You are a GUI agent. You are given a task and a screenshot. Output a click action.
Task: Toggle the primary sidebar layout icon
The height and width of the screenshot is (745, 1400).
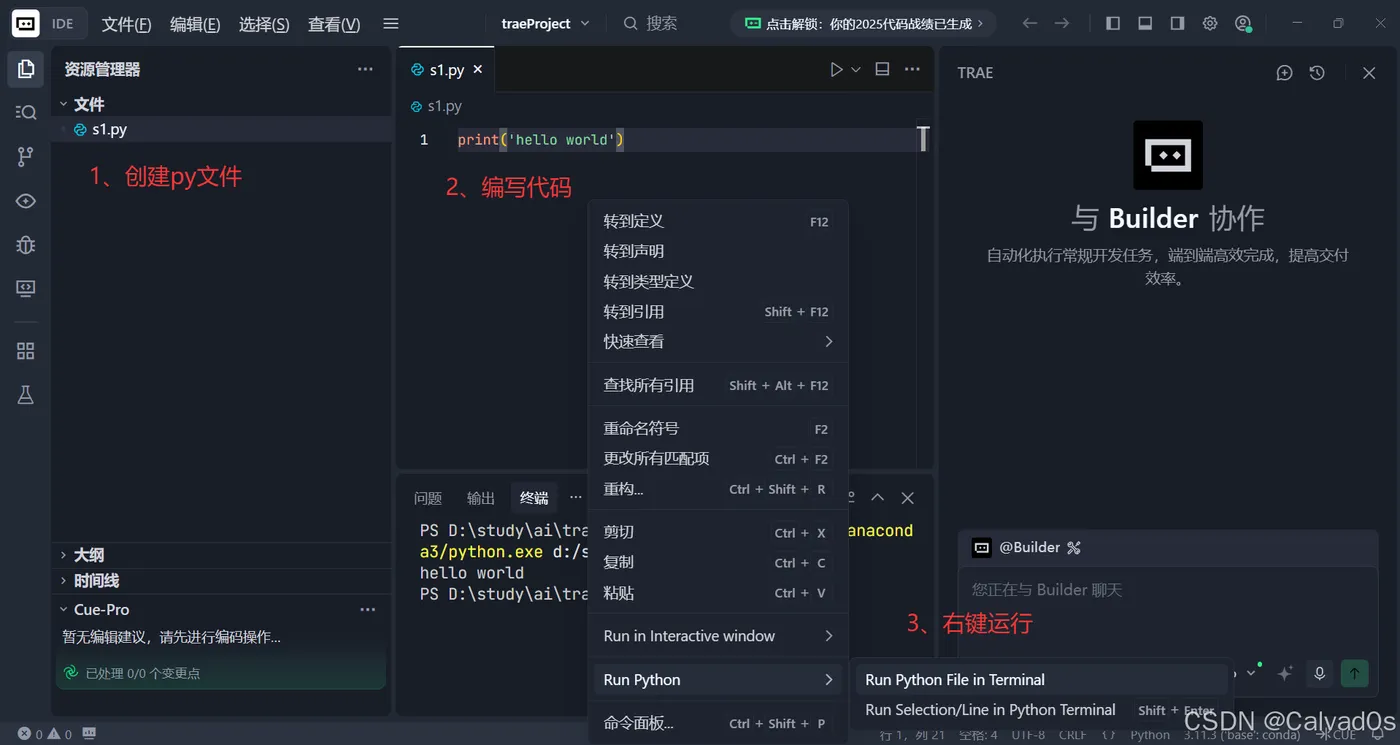(1112, 23)
